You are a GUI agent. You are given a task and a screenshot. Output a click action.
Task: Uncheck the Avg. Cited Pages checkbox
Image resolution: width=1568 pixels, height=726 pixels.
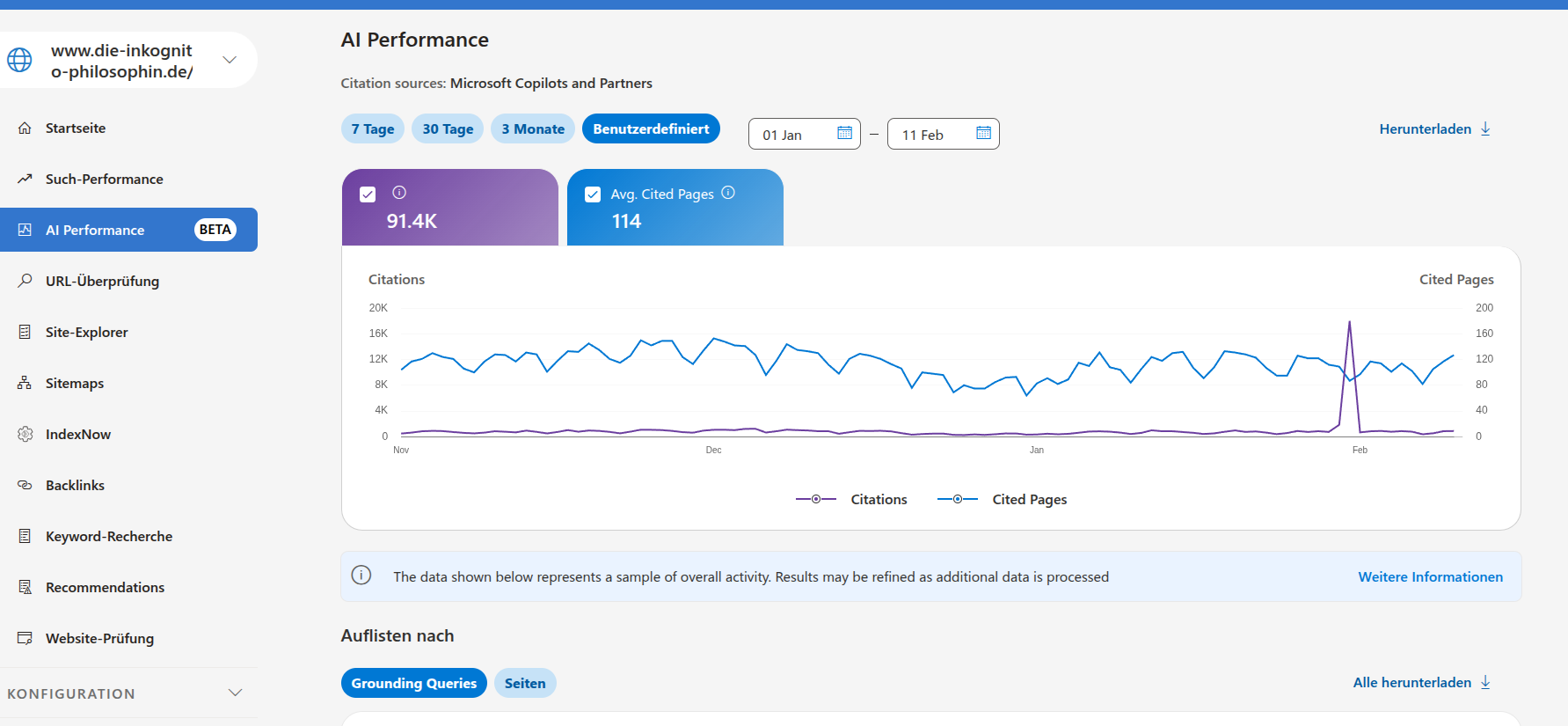[593, 194]
